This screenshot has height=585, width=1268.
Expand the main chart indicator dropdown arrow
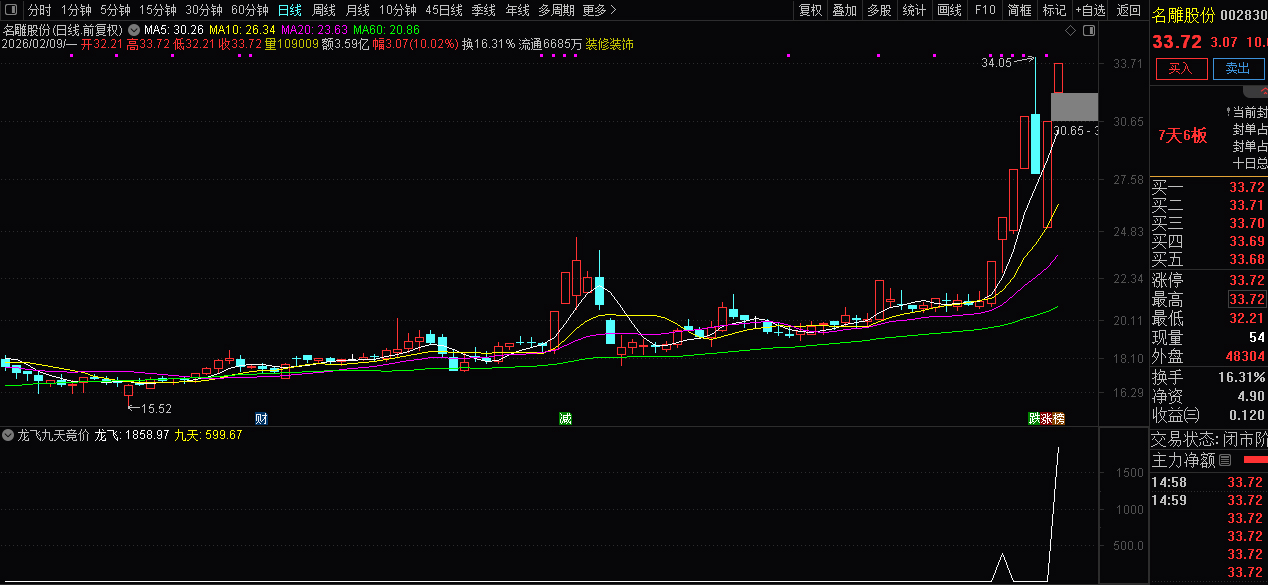[x=133, y=31]
